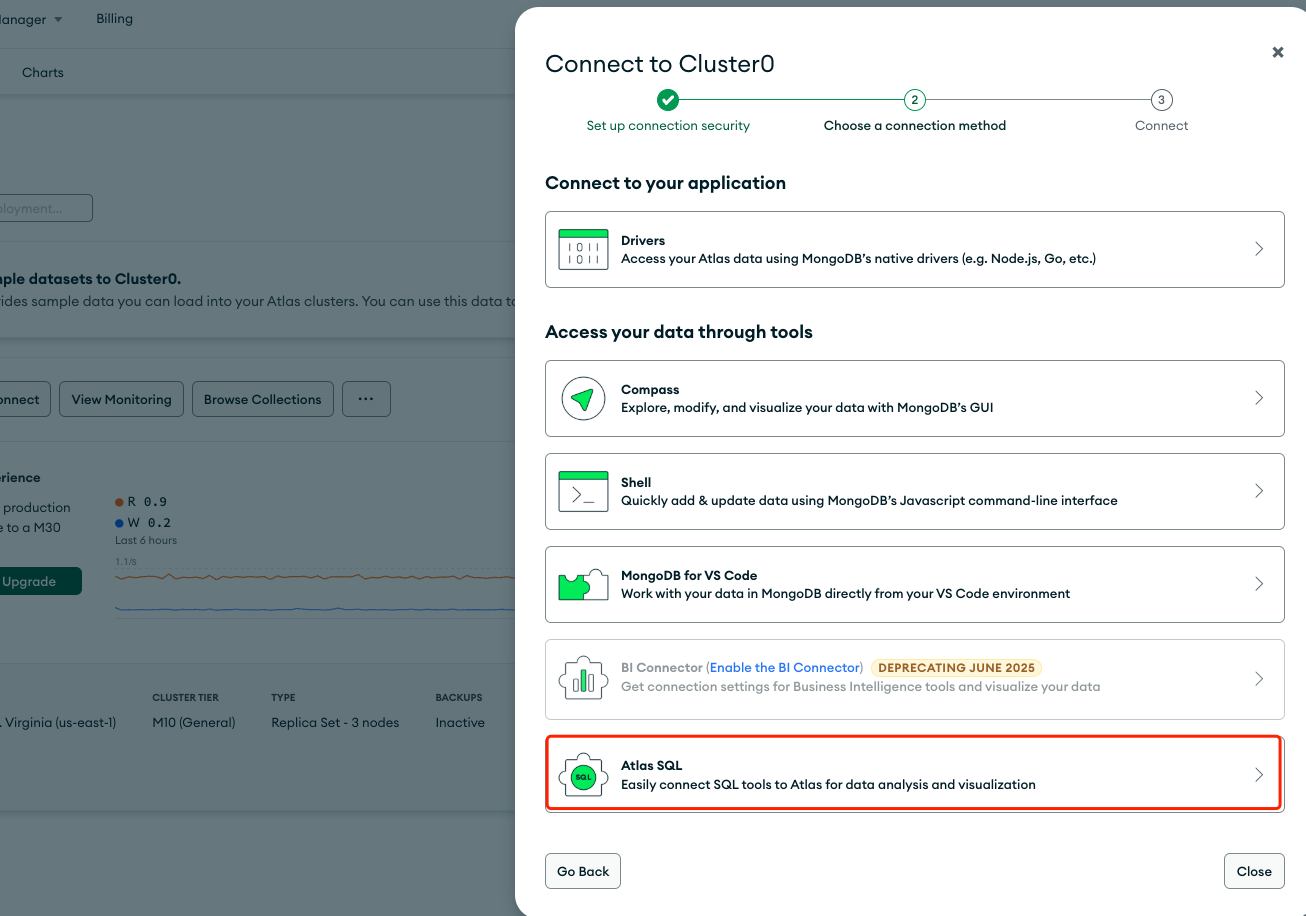
Task: Click the 'Shell' option title
Action: (x=636, y=483)
